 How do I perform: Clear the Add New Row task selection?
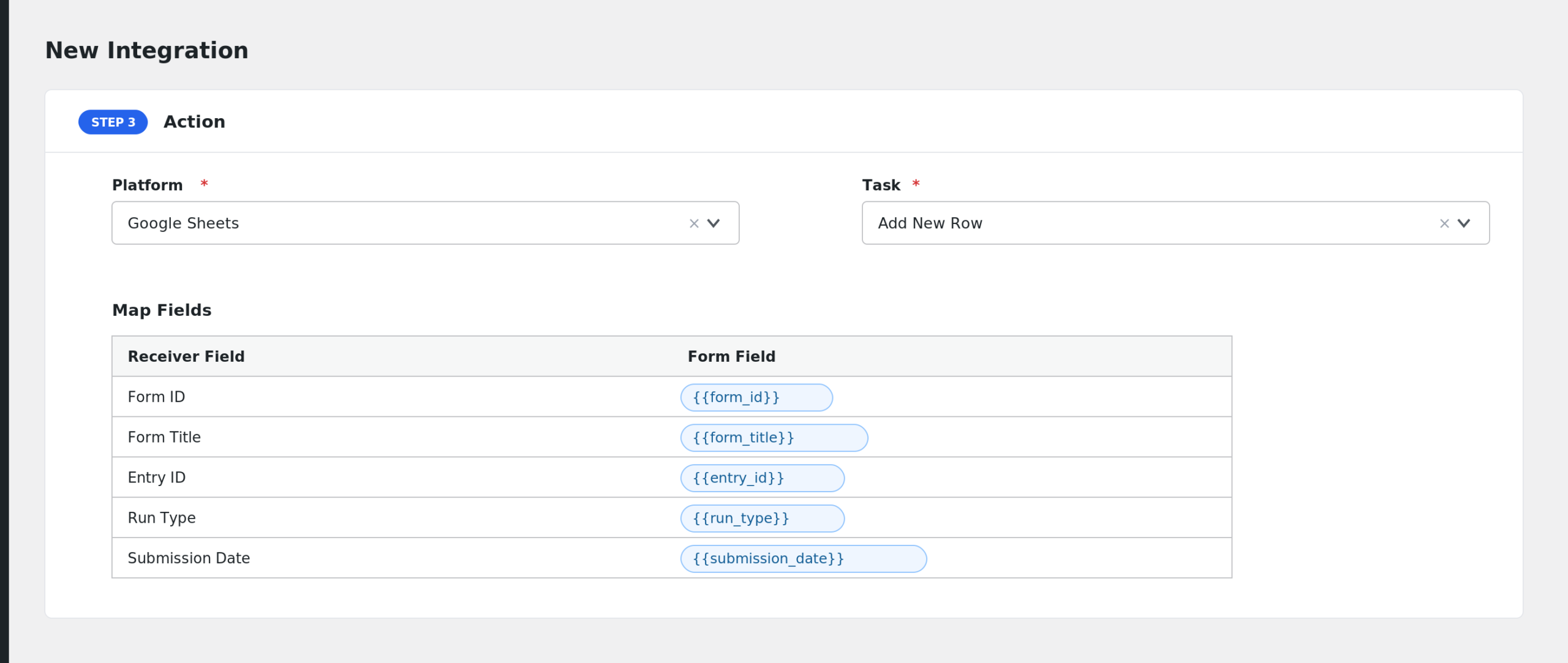[x=1444, y=223]
